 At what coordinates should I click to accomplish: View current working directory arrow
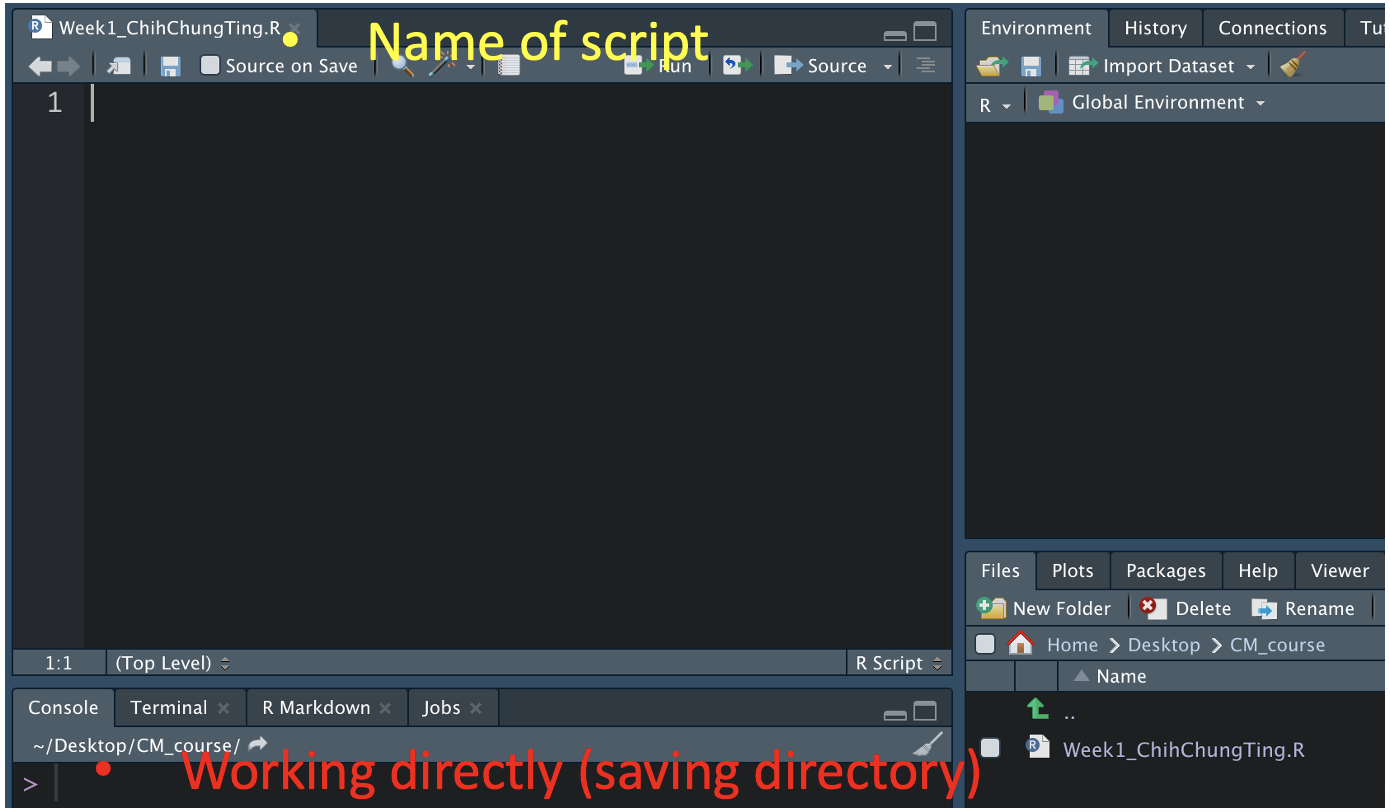(x=258, y=745)
